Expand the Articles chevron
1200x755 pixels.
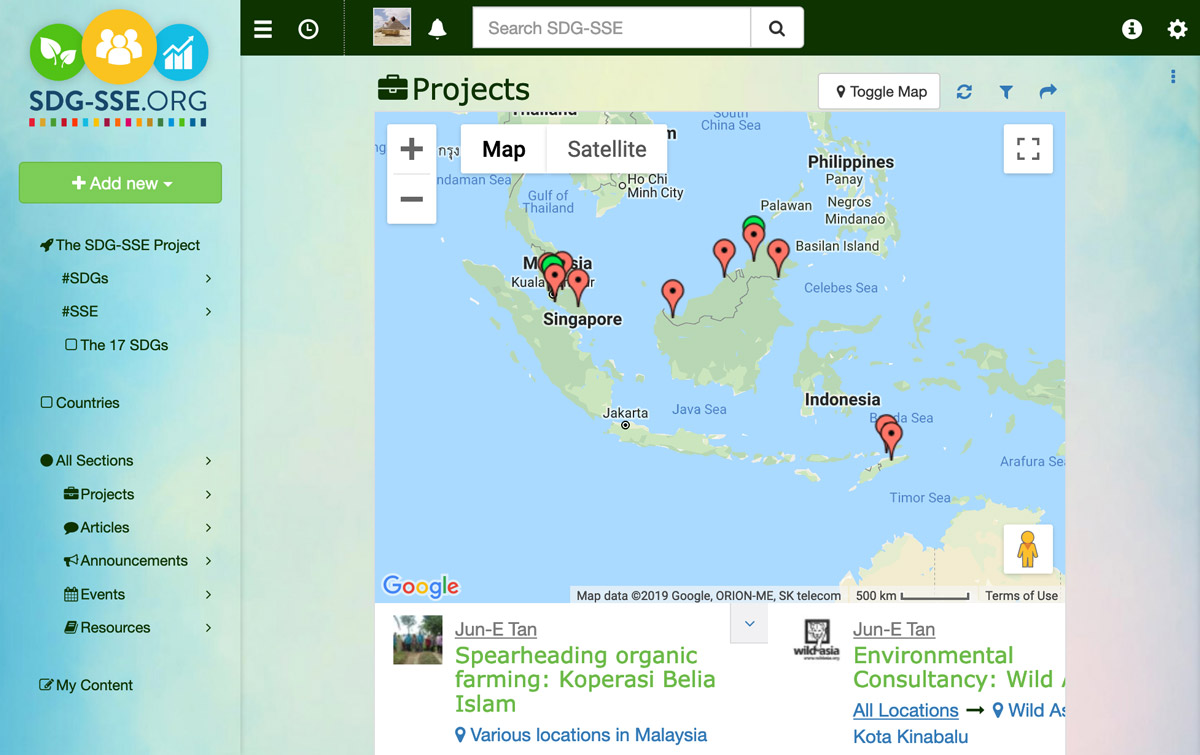tap(208, 528)
